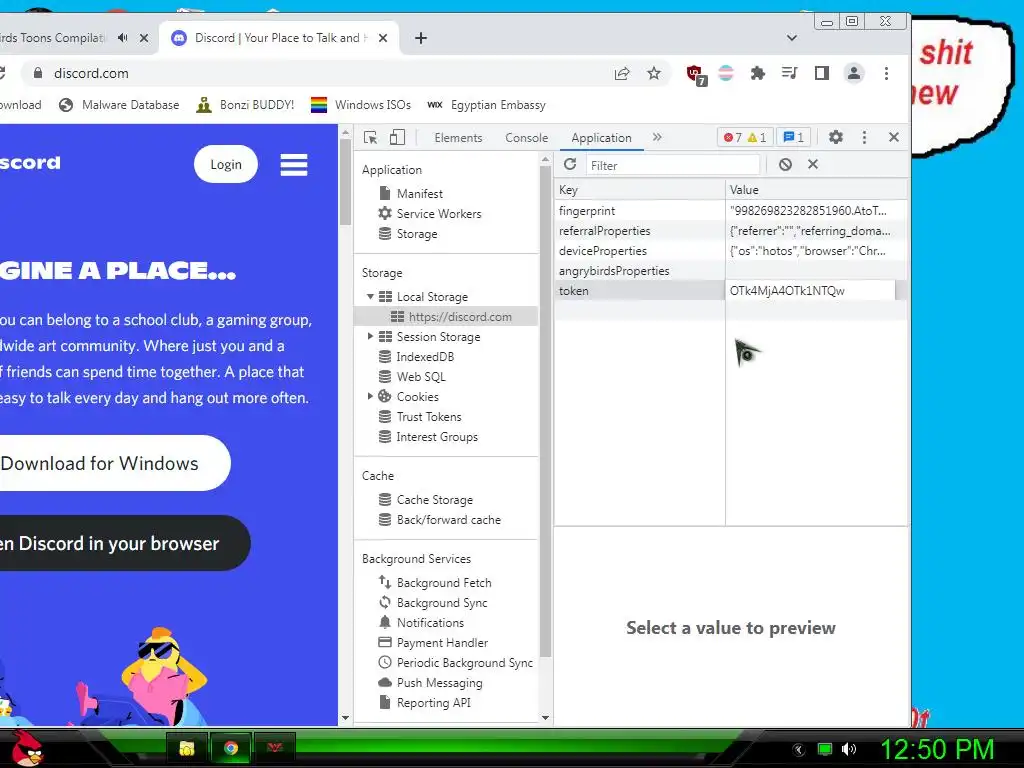Open Cache Storage item

pyautogui.click(x=426, y=500)
